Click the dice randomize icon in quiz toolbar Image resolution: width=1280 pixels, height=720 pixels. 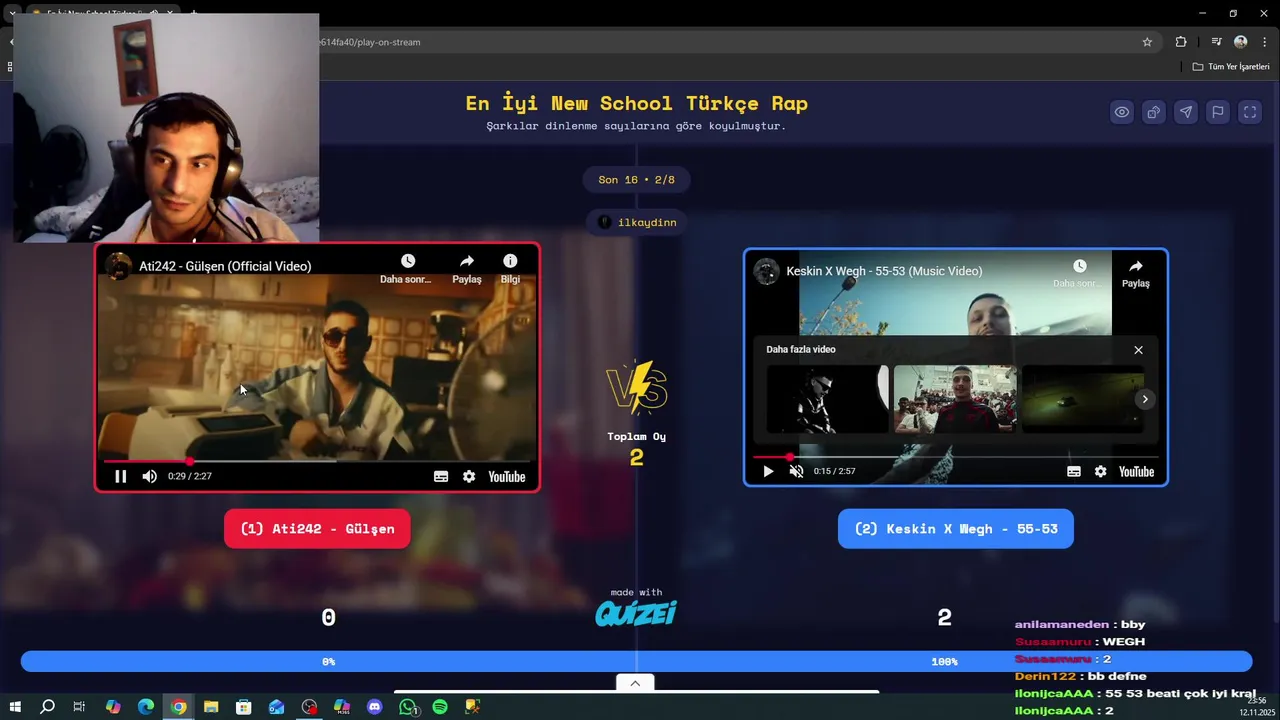click(1154, 112)
